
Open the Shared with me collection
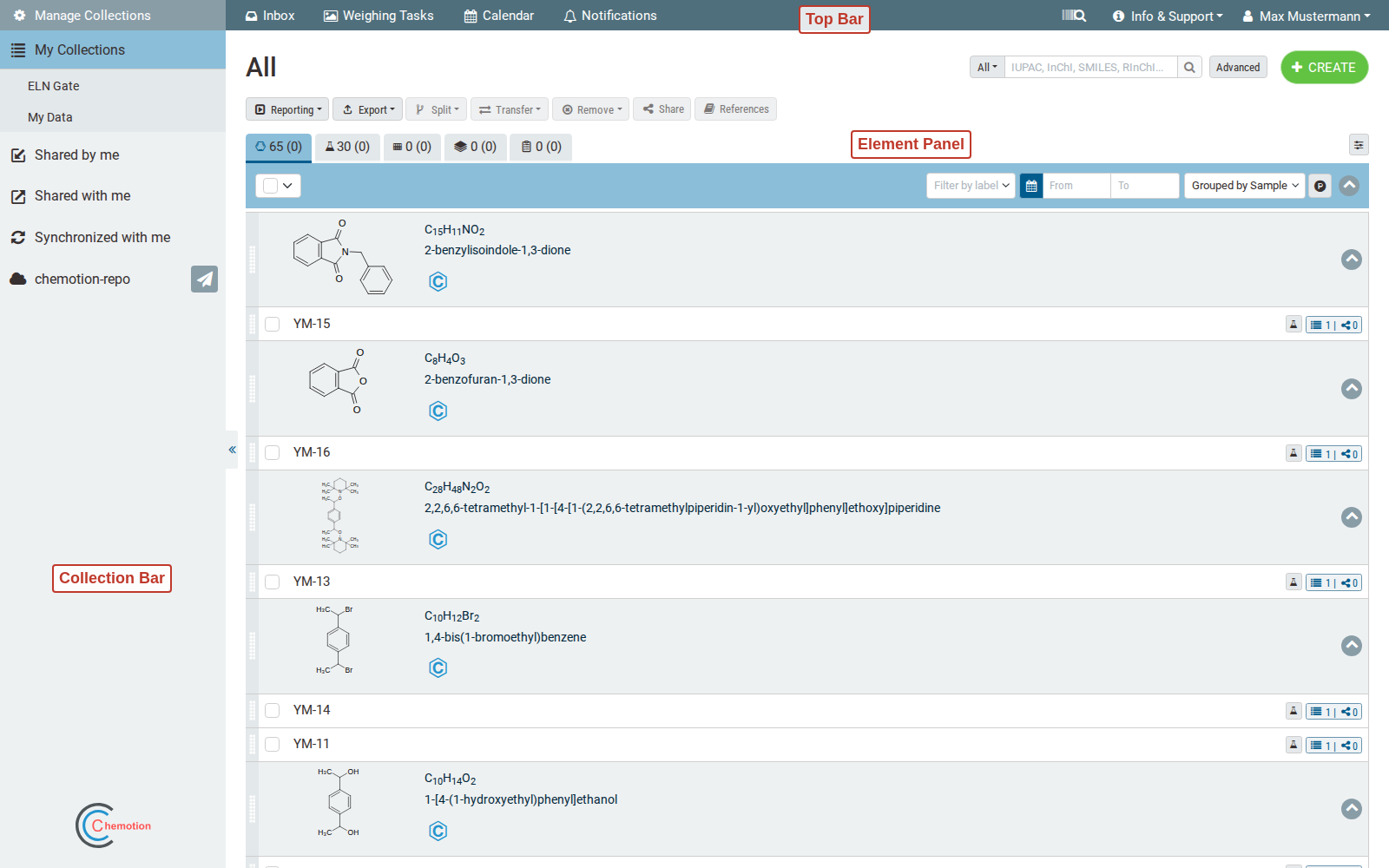point(113,196)
